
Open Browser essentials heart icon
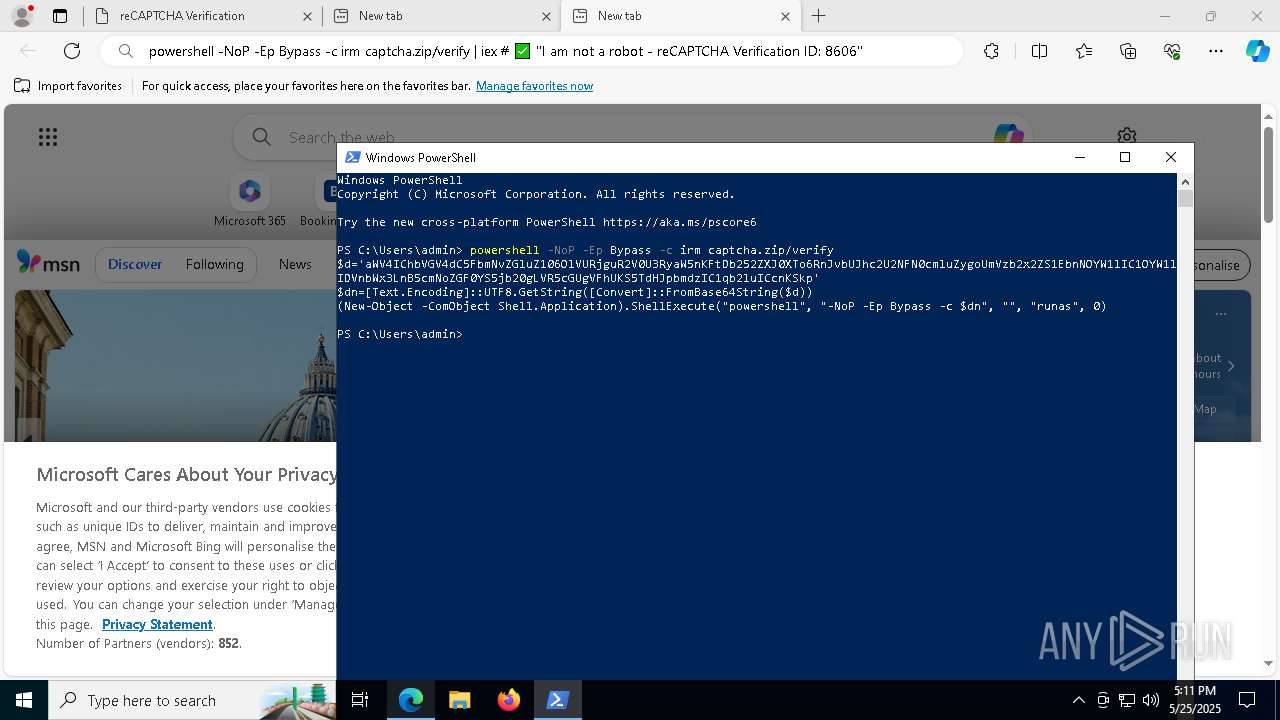point(1172,51)
